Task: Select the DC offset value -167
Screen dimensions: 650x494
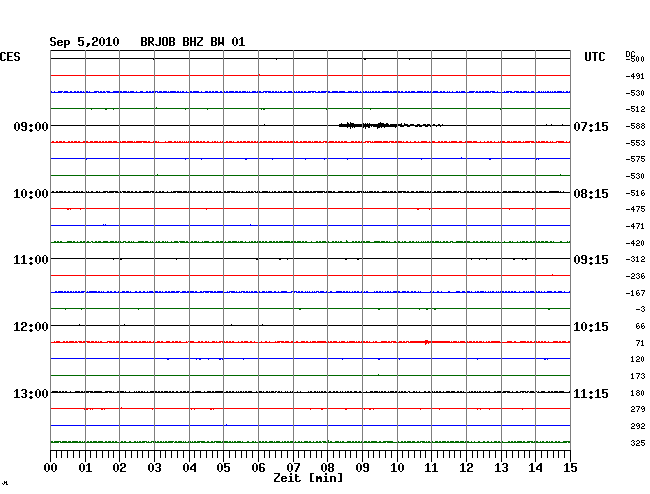Action: 635,293
